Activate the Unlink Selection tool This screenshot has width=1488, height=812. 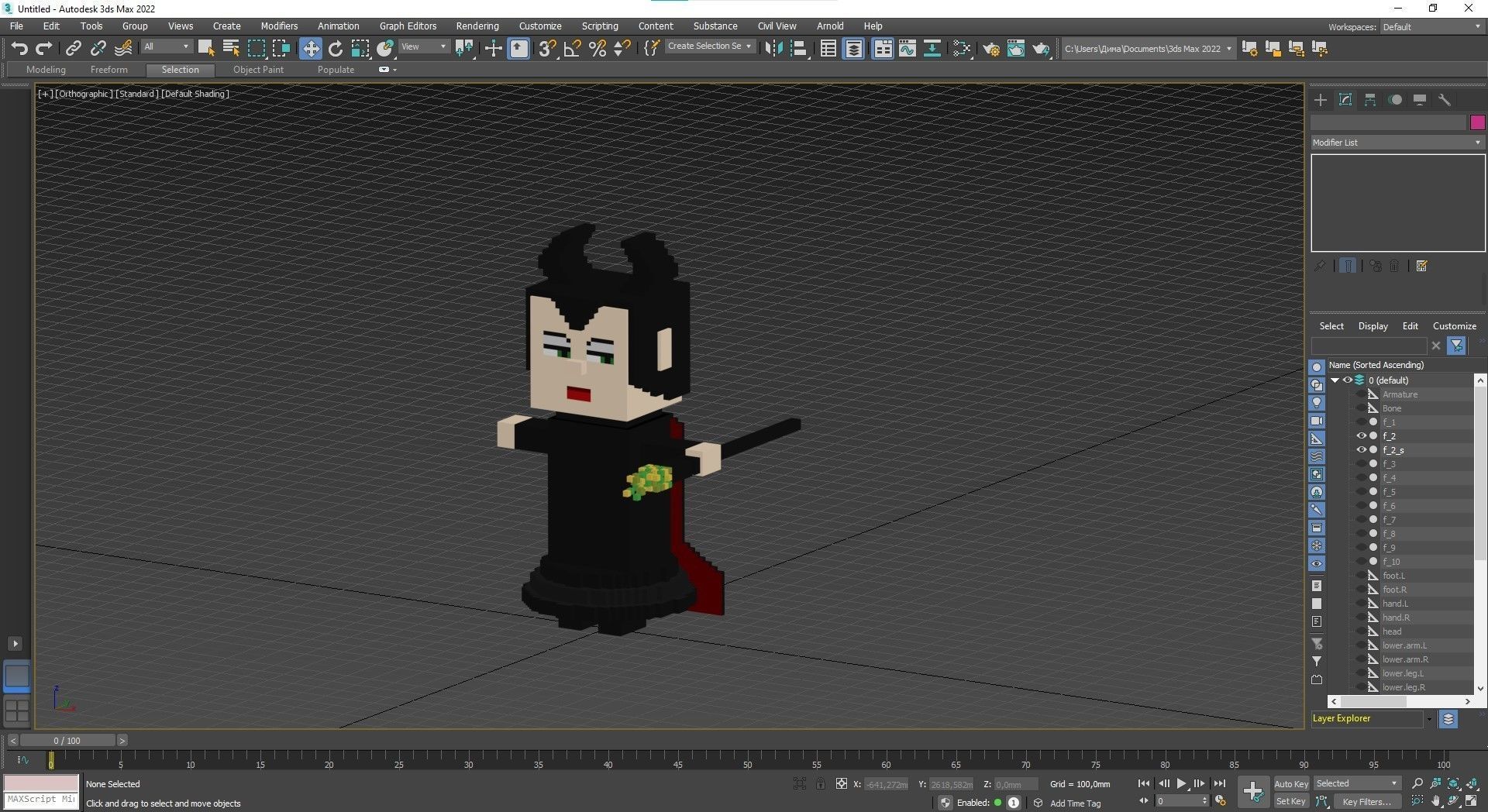pyautogui.click(x=98, y=48)
